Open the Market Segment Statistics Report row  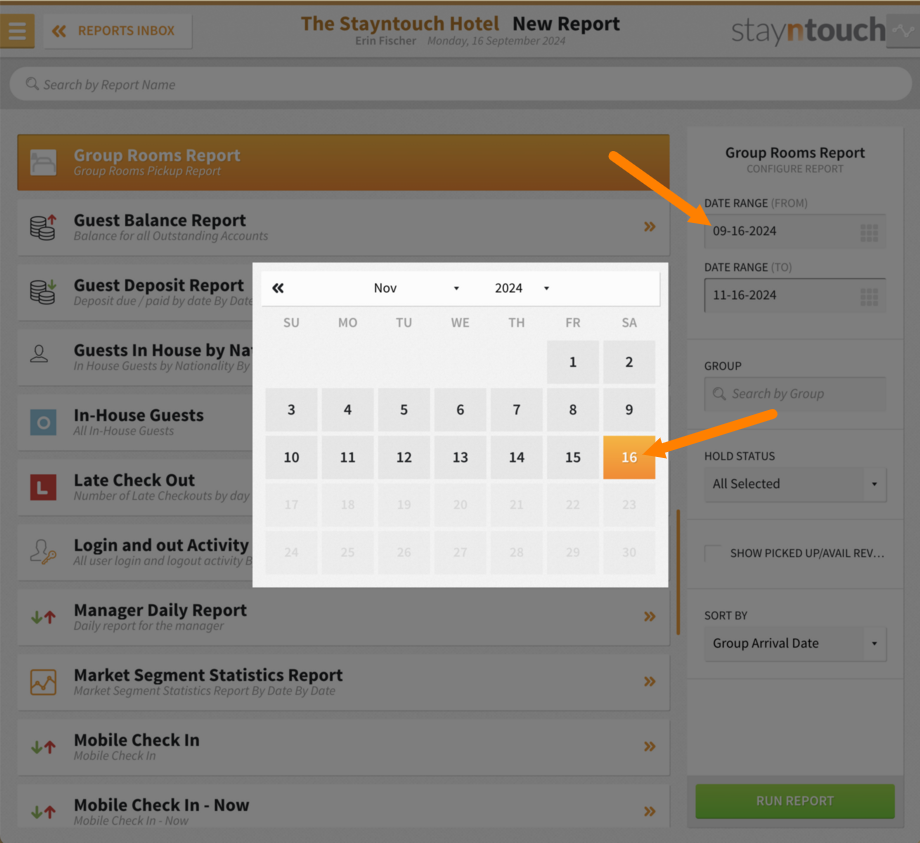click(x=343, y=682)
